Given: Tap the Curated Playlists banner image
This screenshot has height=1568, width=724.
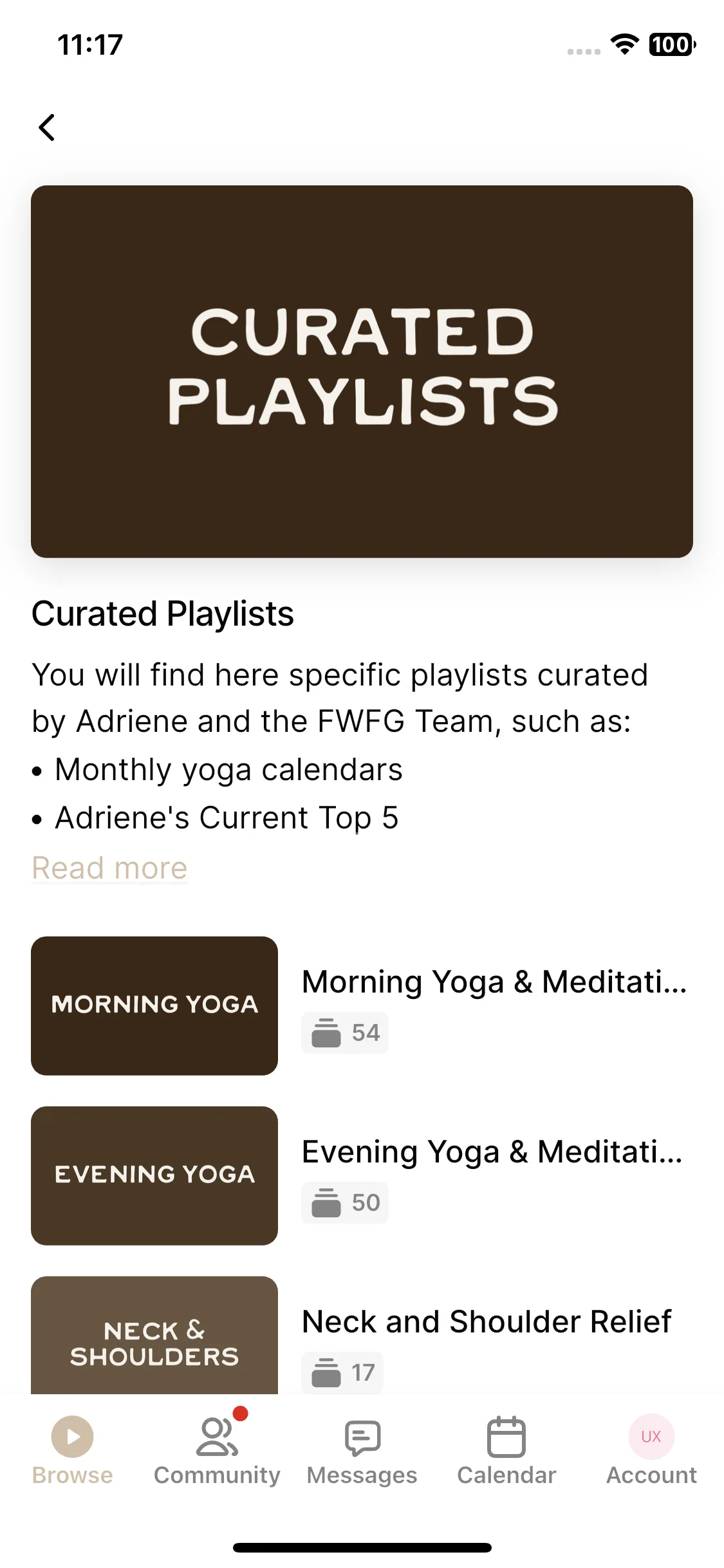Looking at the screenshot, I should (362, 371).
